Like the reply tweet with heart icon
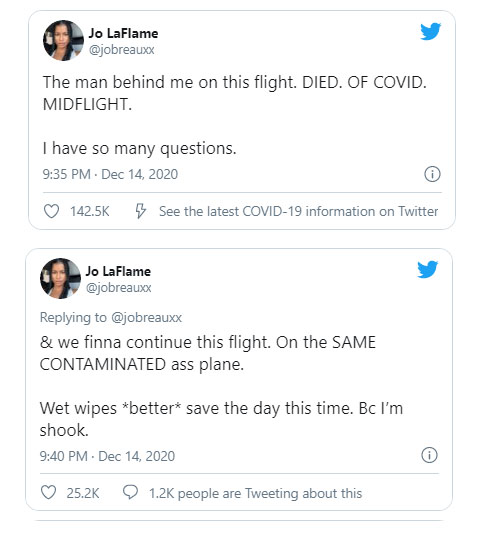Viewport: 481px width, 539px height. (48, 492)
